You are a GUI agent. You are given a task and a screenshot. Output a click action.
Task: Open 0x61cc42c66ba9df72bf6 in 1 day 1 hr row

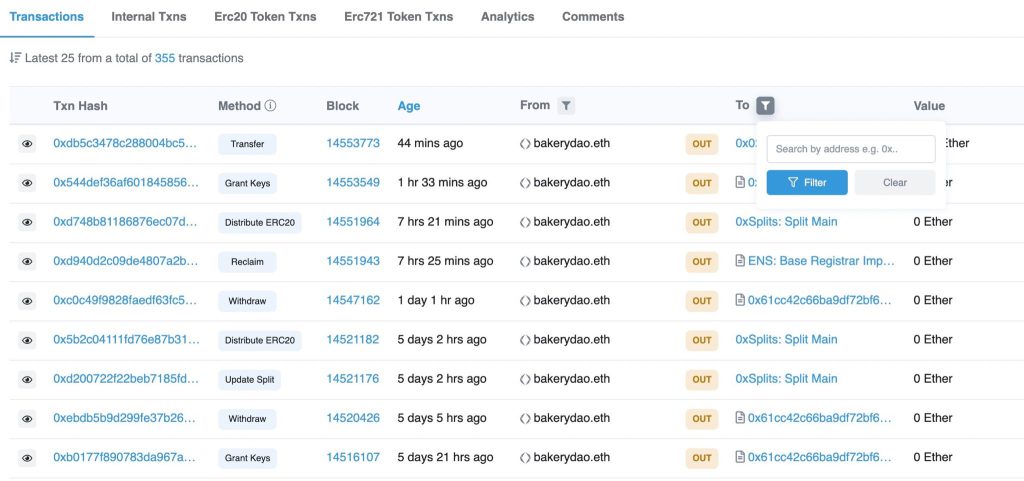(820, 300)
